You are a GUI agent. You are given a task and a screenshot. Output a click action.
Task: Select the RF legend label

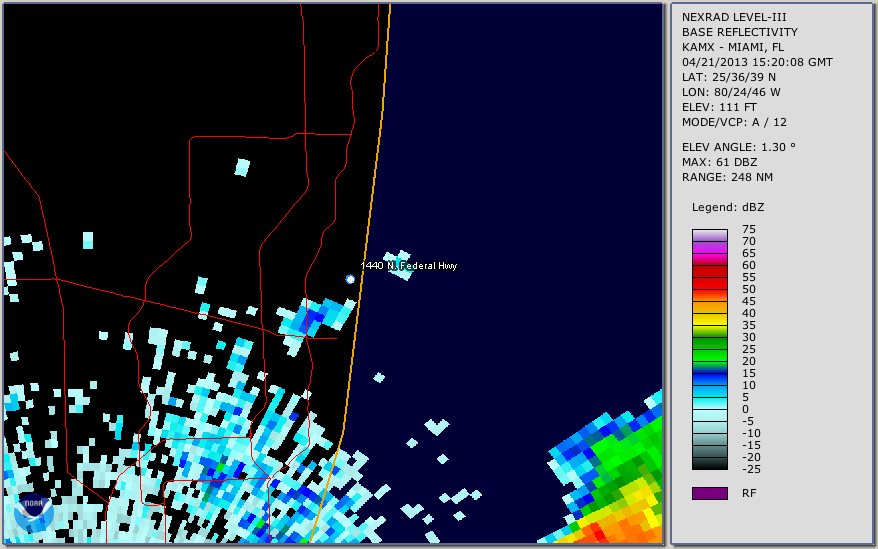[x=749, y=493]
